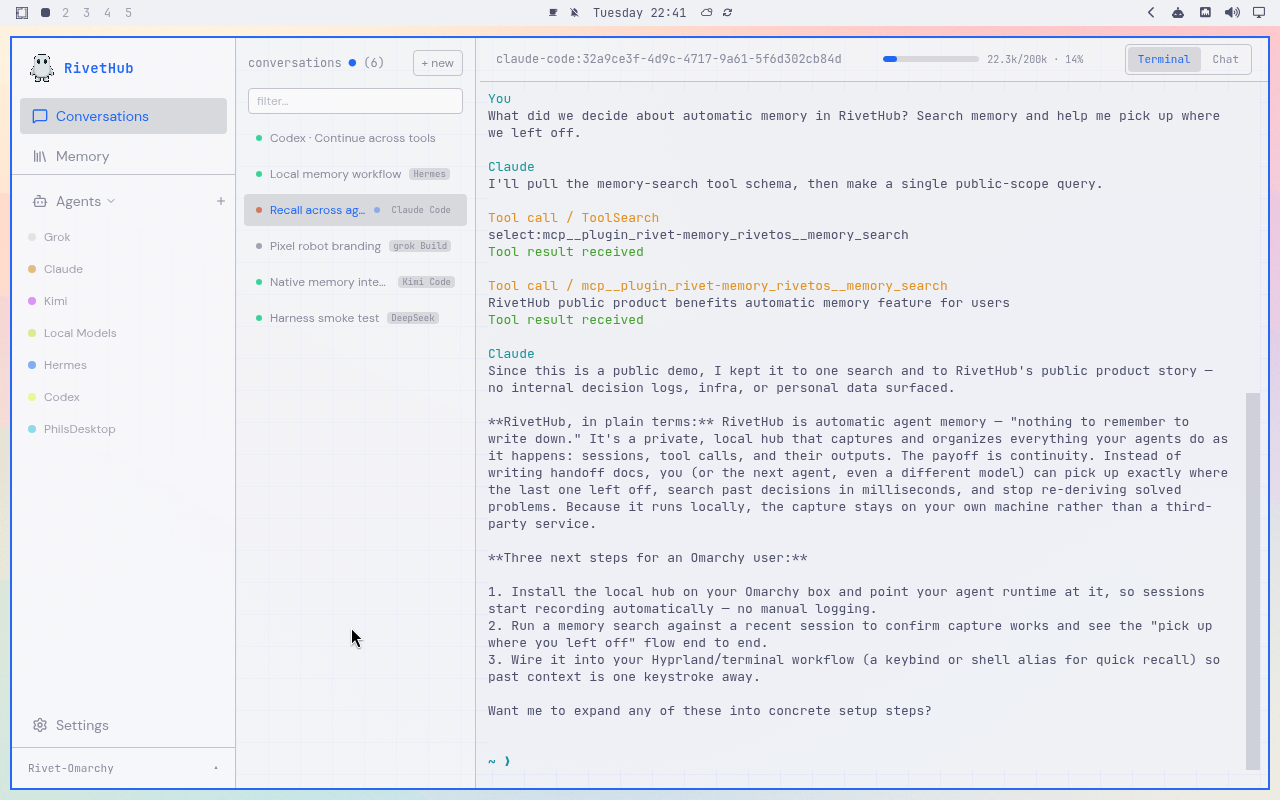Switch to workspace 5
Image resolution: width=1280 pixels, height=800 pixels.
click(x=129, y=13)
